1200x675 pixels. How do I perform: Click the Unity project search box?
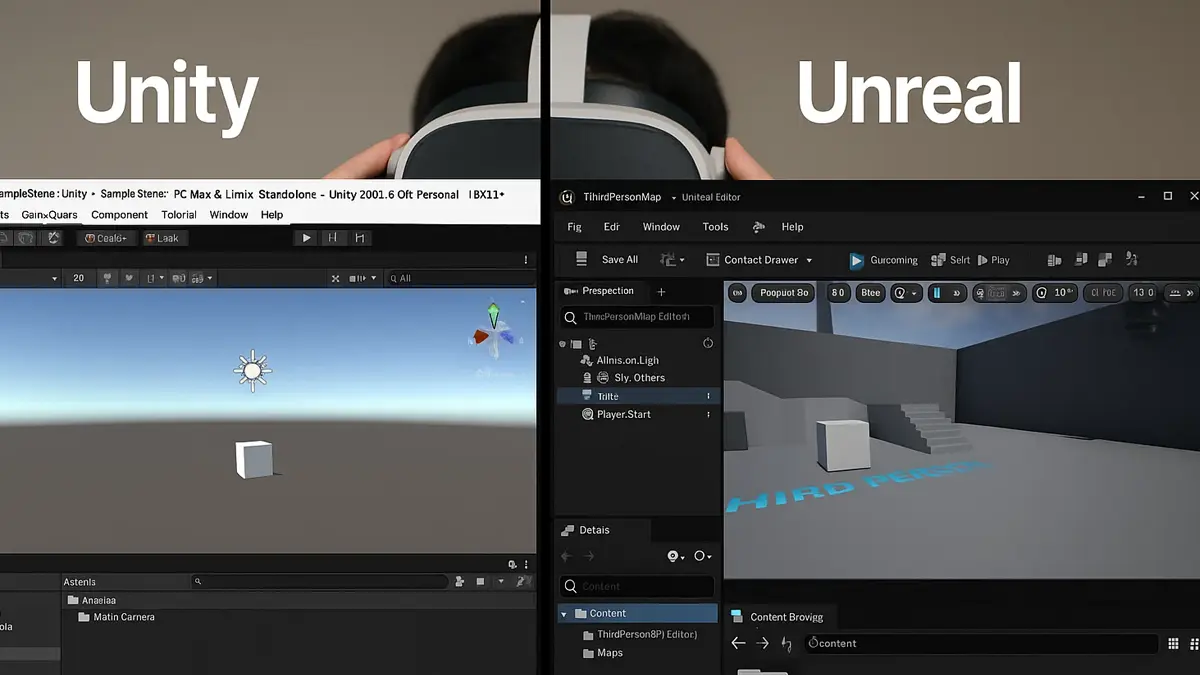pyautogui.click(x=320, y=581)
